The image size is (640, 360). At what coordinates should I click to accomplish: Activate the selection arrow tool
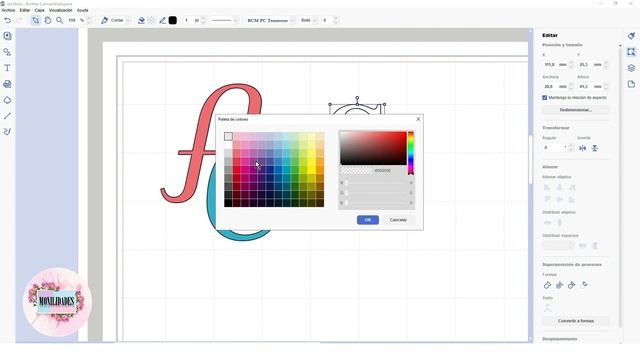36,20
